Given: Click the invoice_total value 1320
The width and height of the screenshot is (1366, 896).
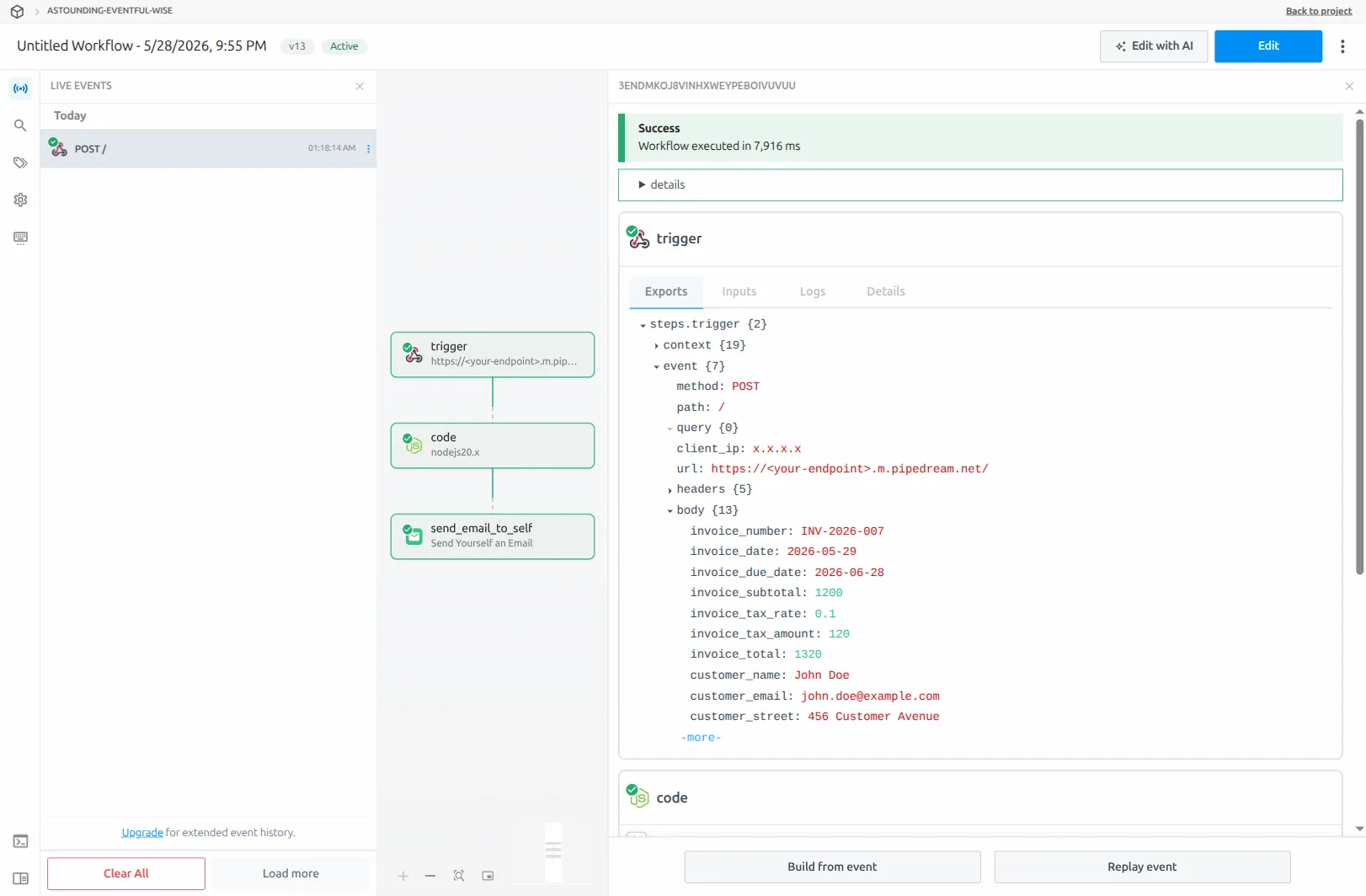Looking at the screenshot, I should pyautogui.click(x=808, y=654).
